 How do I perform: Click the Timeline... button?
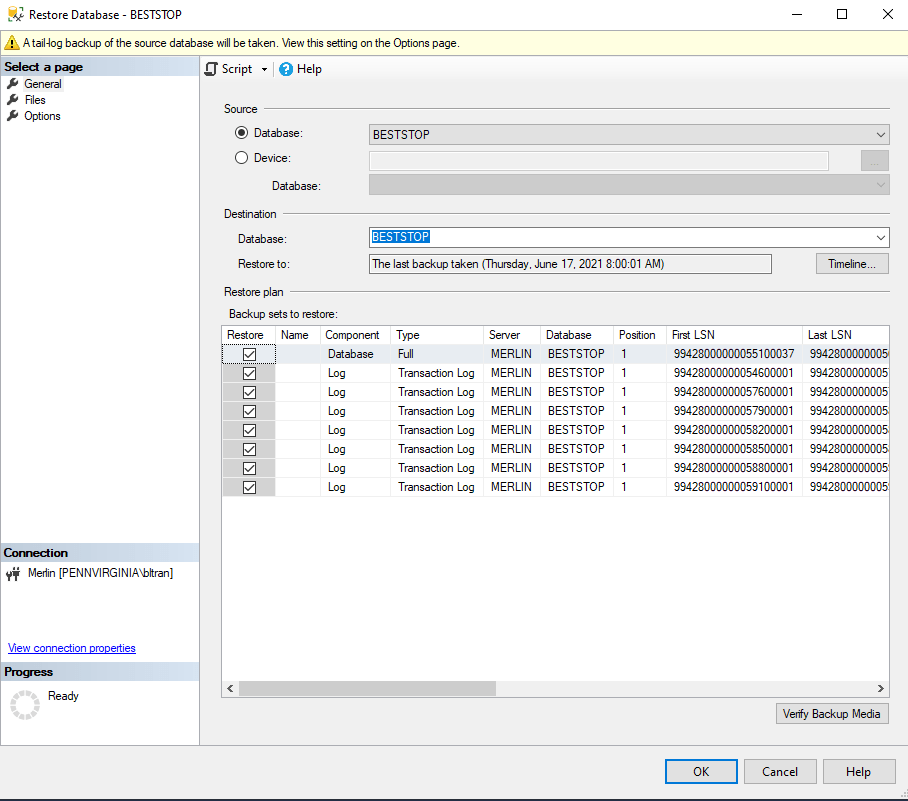click(852, 264)
